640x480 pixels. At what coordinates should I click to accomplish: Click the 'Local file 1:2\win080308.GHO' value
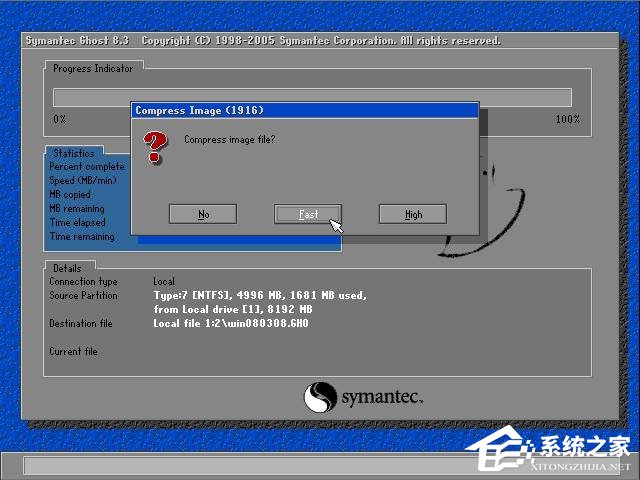point(231,323)
